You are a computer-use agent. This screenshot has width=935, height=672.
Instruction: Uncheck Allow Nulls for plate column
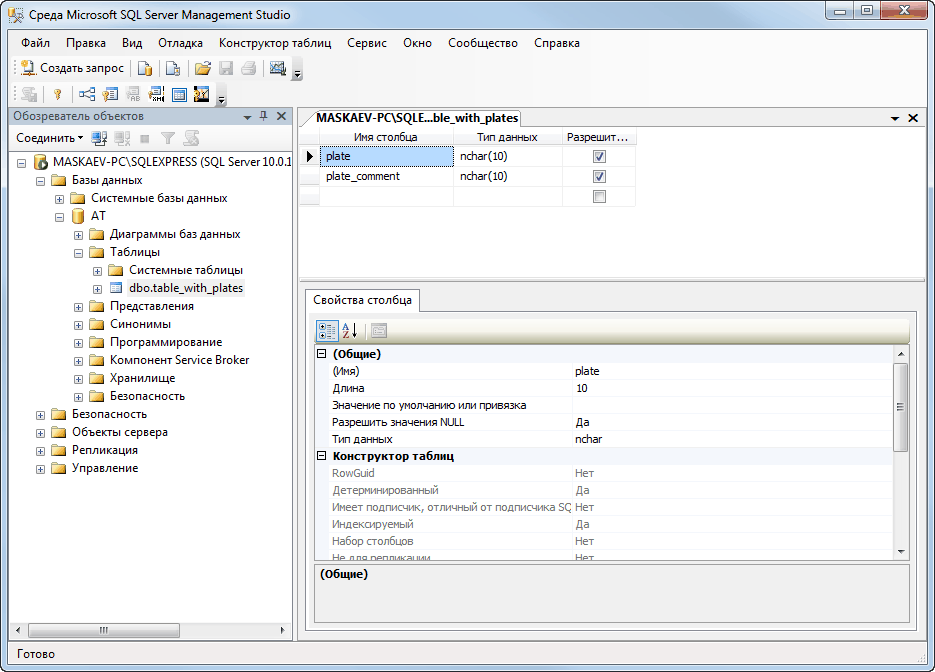pos(599,157)
